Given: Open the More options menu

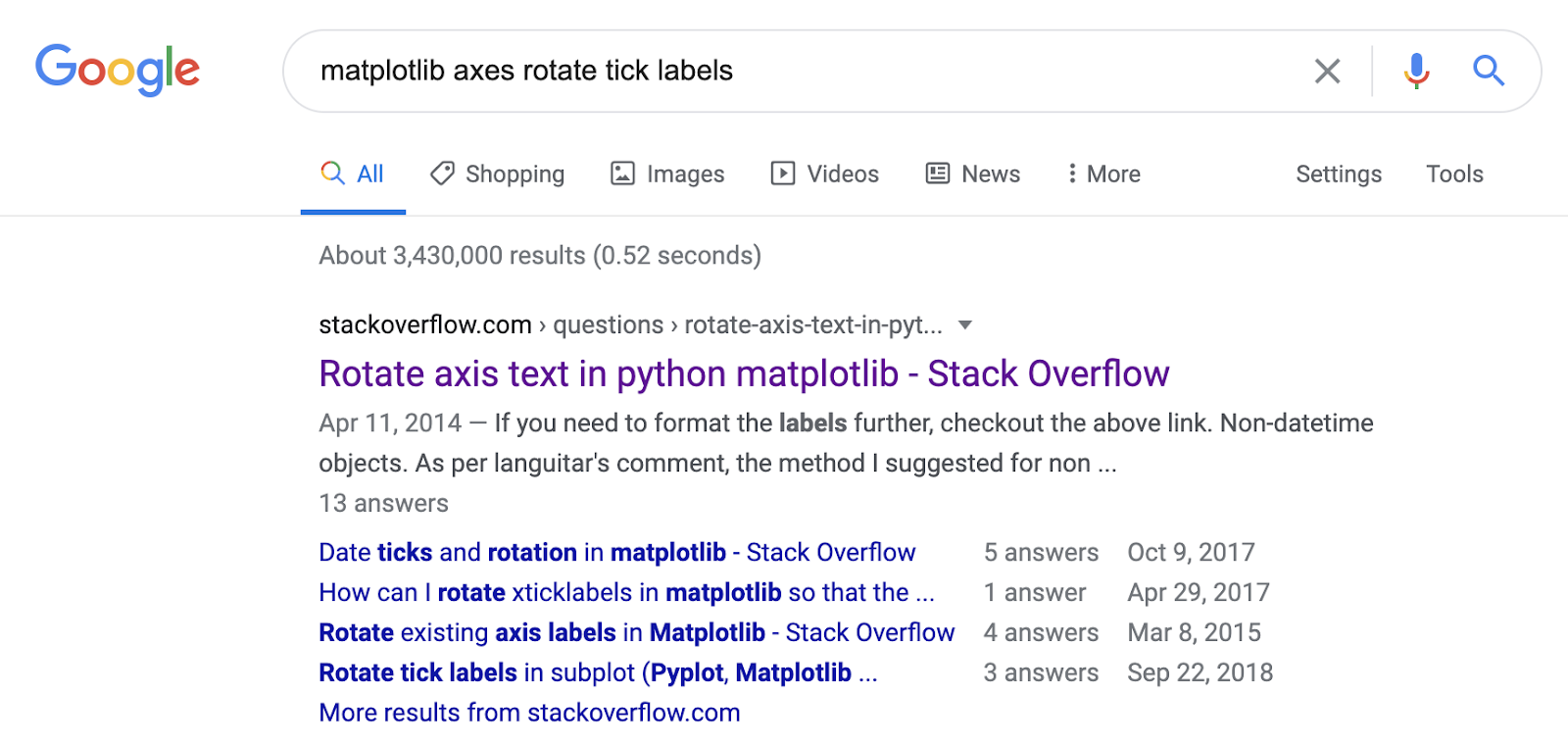Looking at the screenshot, I should (x=1103, y=174).
